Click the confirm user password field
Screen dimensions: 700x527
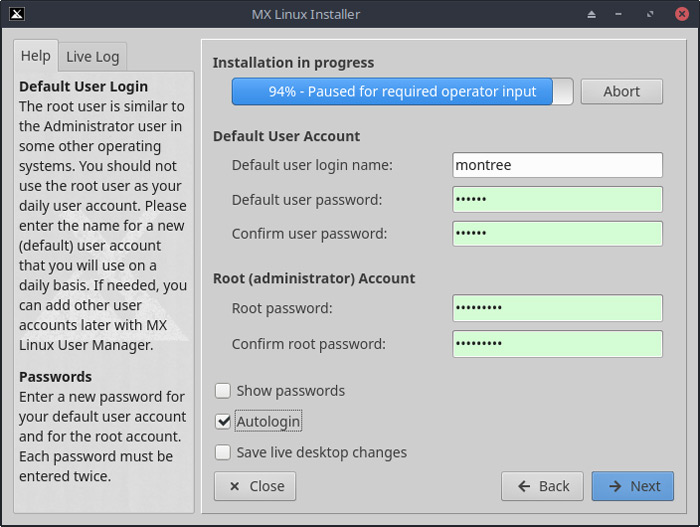[x=557, y=234]
